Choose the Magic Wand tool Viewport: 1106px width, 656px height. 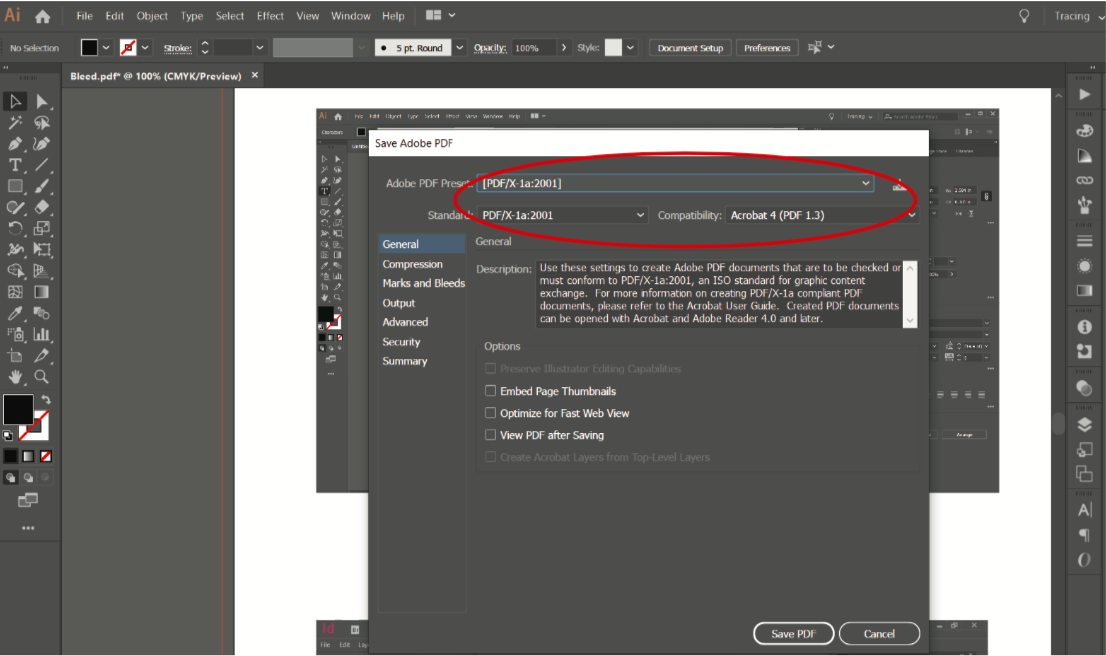[16, 123]
